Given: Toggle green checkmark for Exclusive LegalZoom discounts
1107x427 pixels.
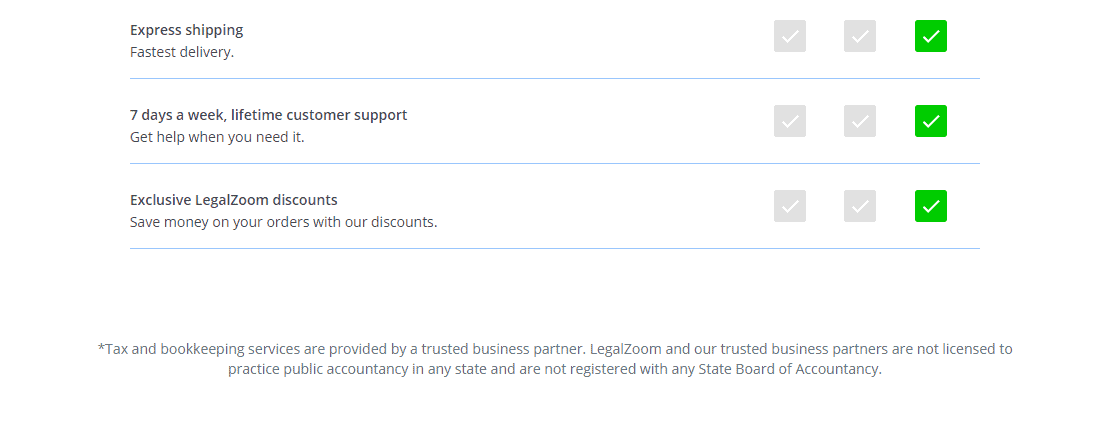Looking at the screenshot, I should (x=931, y=205).
